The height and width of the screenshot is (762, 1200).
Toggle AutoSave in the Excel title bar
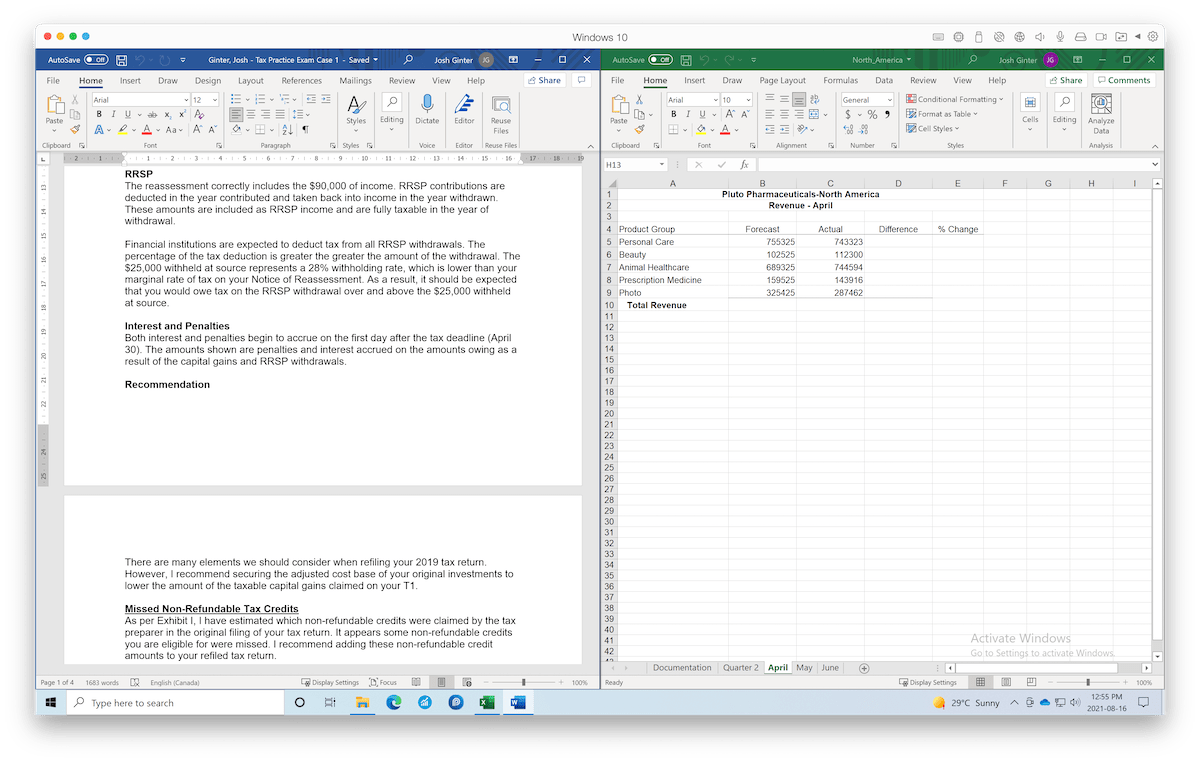tap(660, 60)
